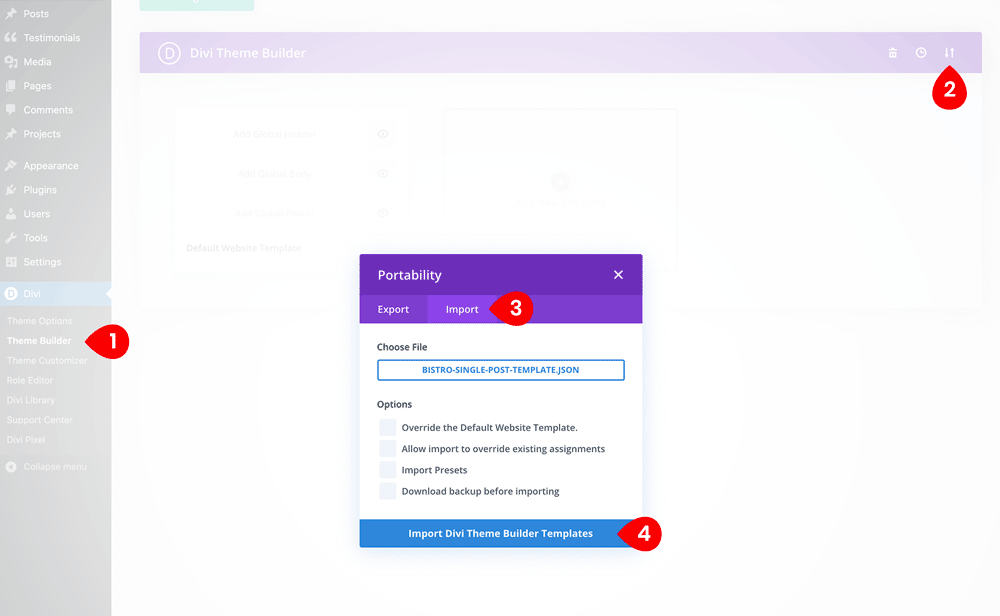Check Import Presets option
This screenshot has width=1000, height=616.
click(x=388, y=470)
